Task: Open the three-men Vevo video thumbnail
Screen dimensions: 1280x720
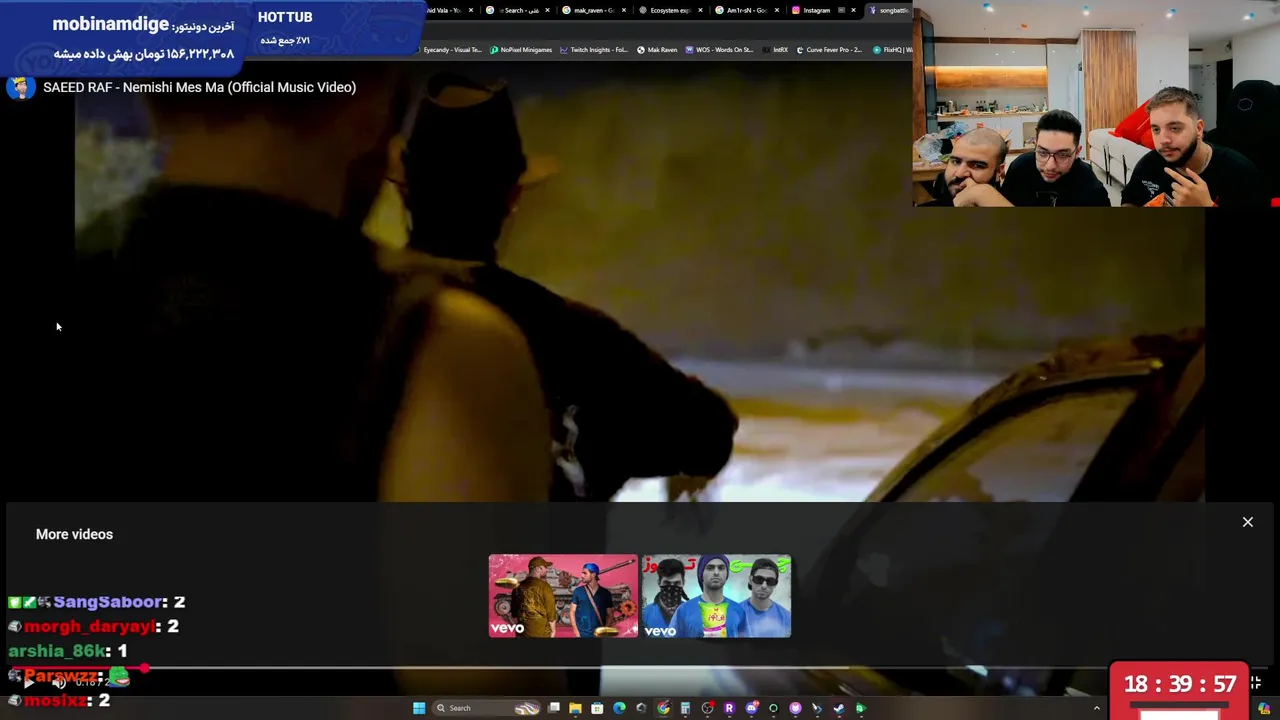Action: click(x=716, y=596)
